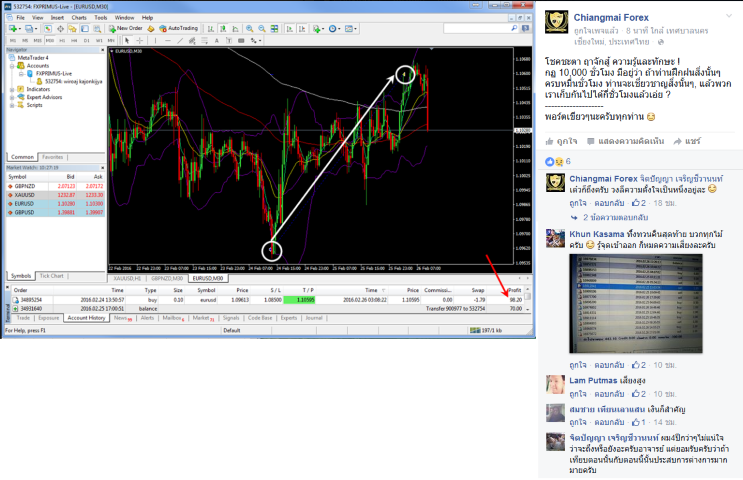Toggle Chart Shift option
743x480 pixels.
(302, 28)
